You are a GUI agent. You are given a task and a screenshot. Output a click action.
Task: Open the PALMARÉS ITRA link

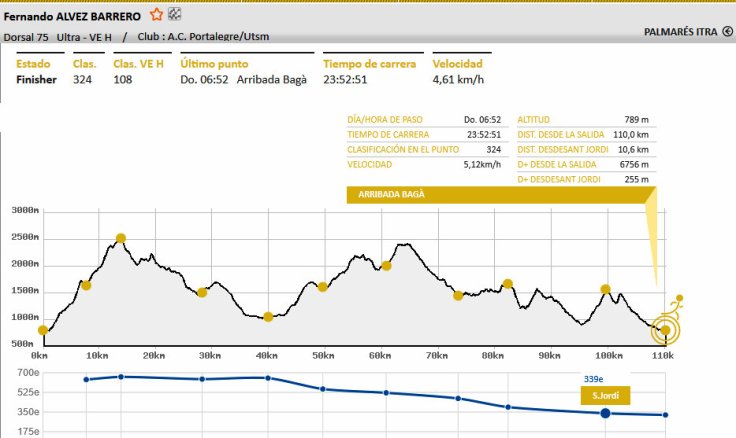coord(680,32)
